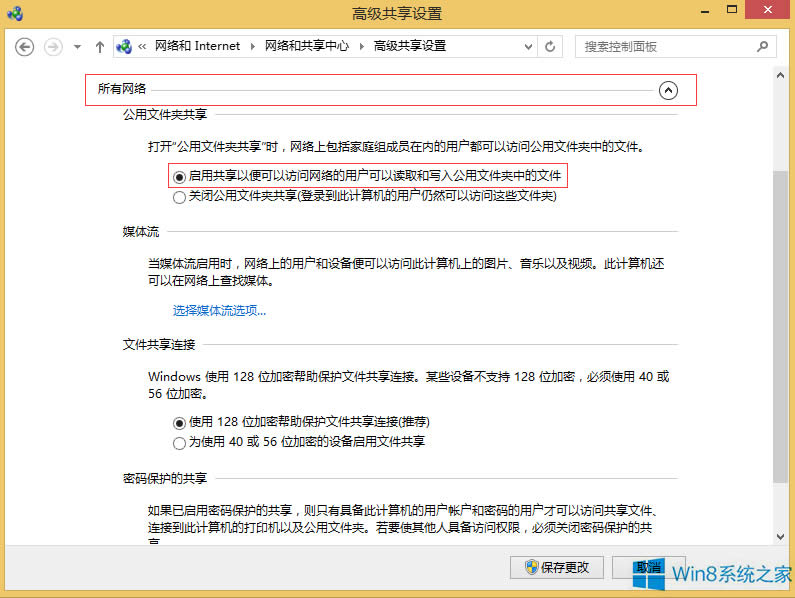Open 选择媒体流选项 link
Screen dimensions: 795x598
coord(219,311)
